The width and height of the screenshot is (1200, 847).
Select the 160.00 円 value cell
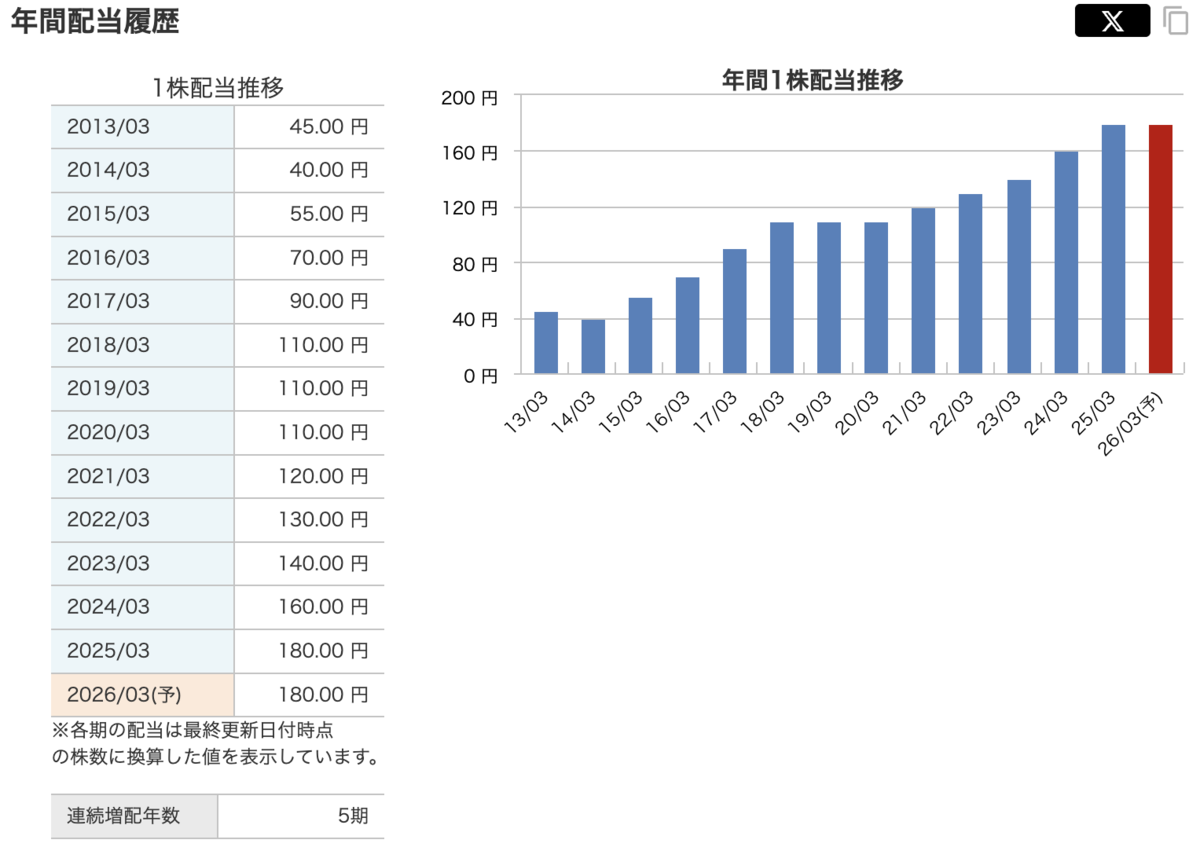309,608
